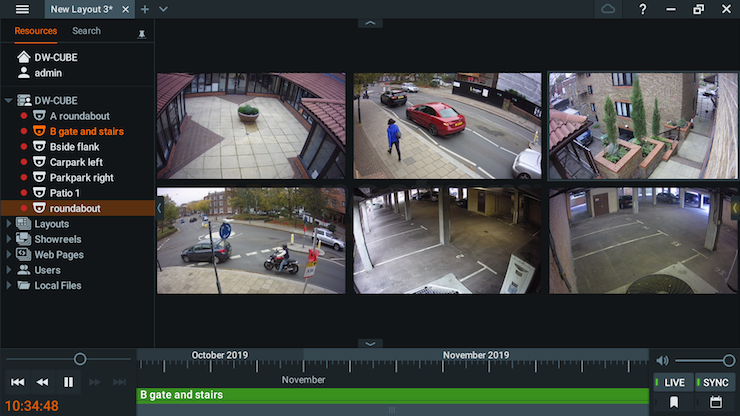Select the Carpark left camera
Screen dimensions: 740x416
[76, 162]
